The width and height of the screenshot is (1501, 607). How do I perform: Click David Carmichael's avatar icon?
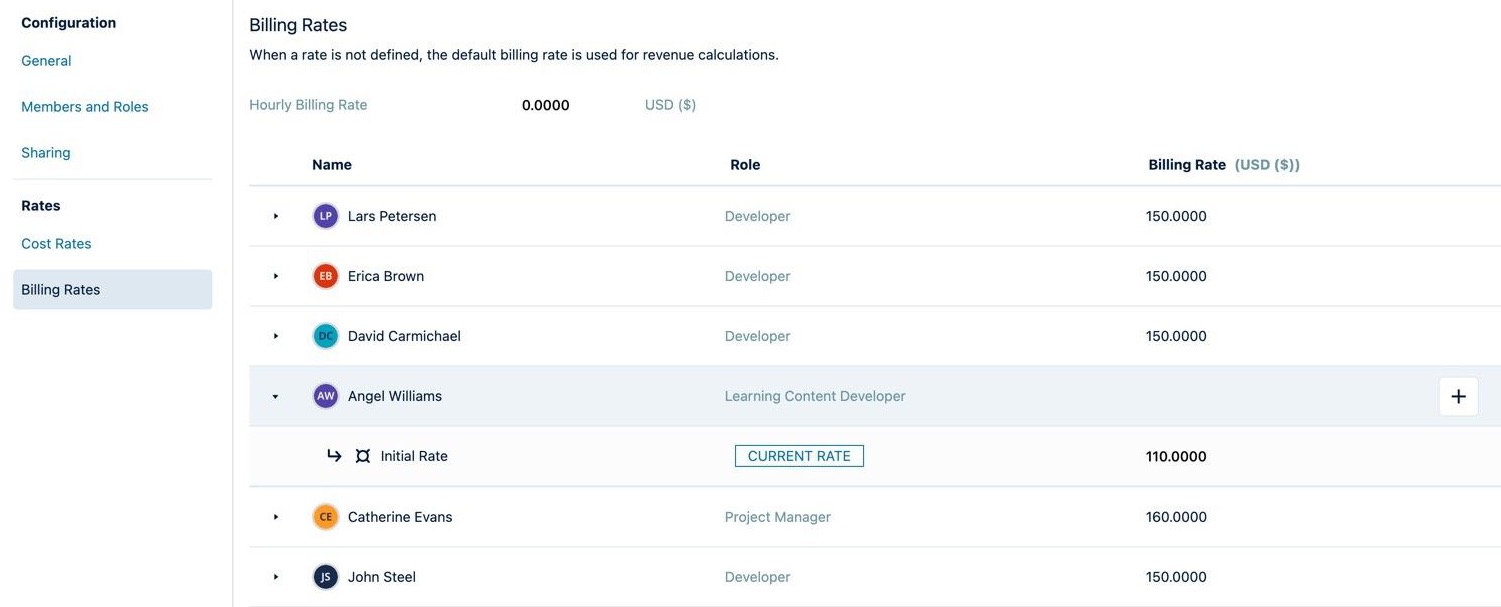tap(324, 334)
